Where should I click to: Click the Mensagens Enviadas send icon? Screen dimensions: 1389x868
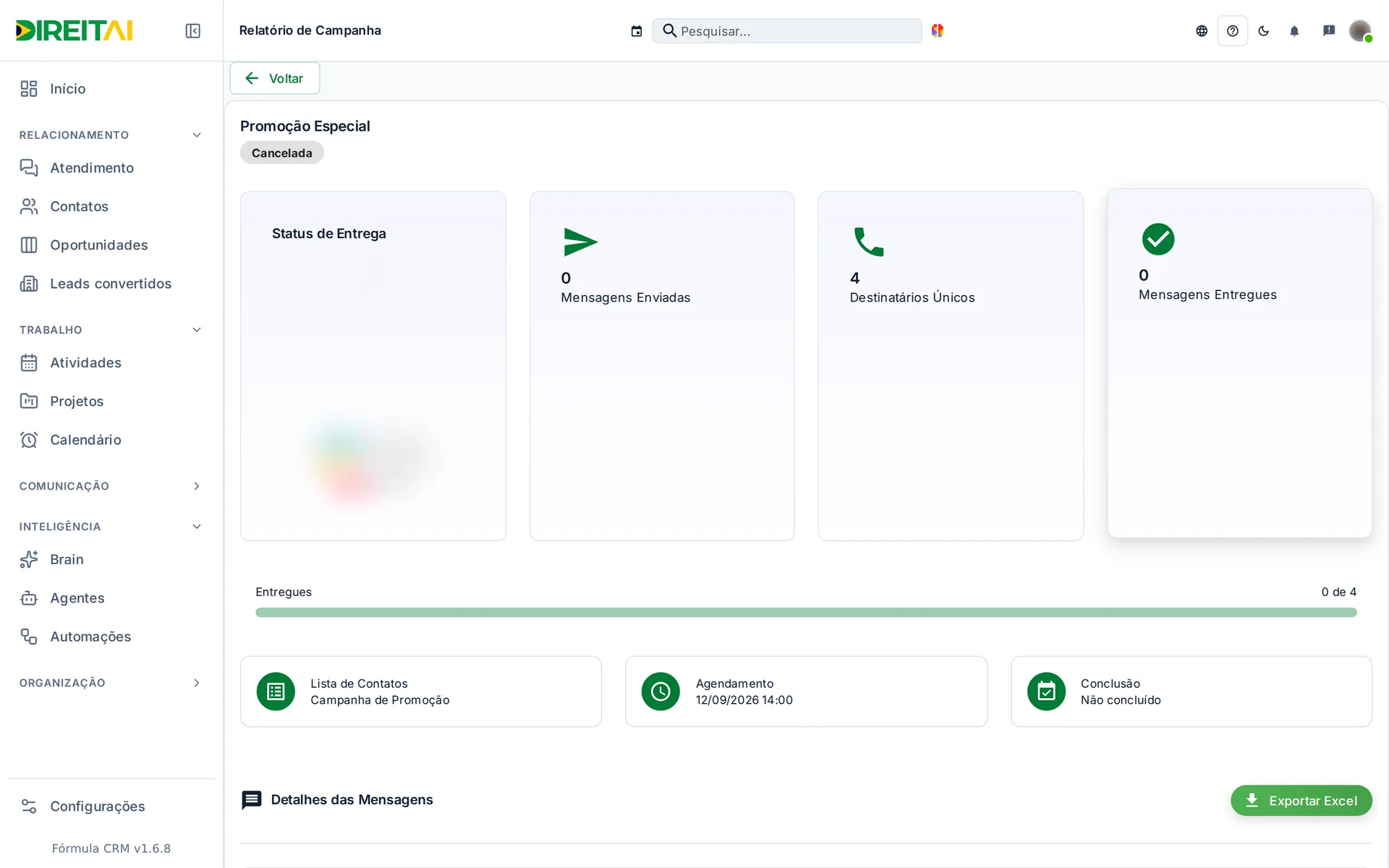coord(580,242)
